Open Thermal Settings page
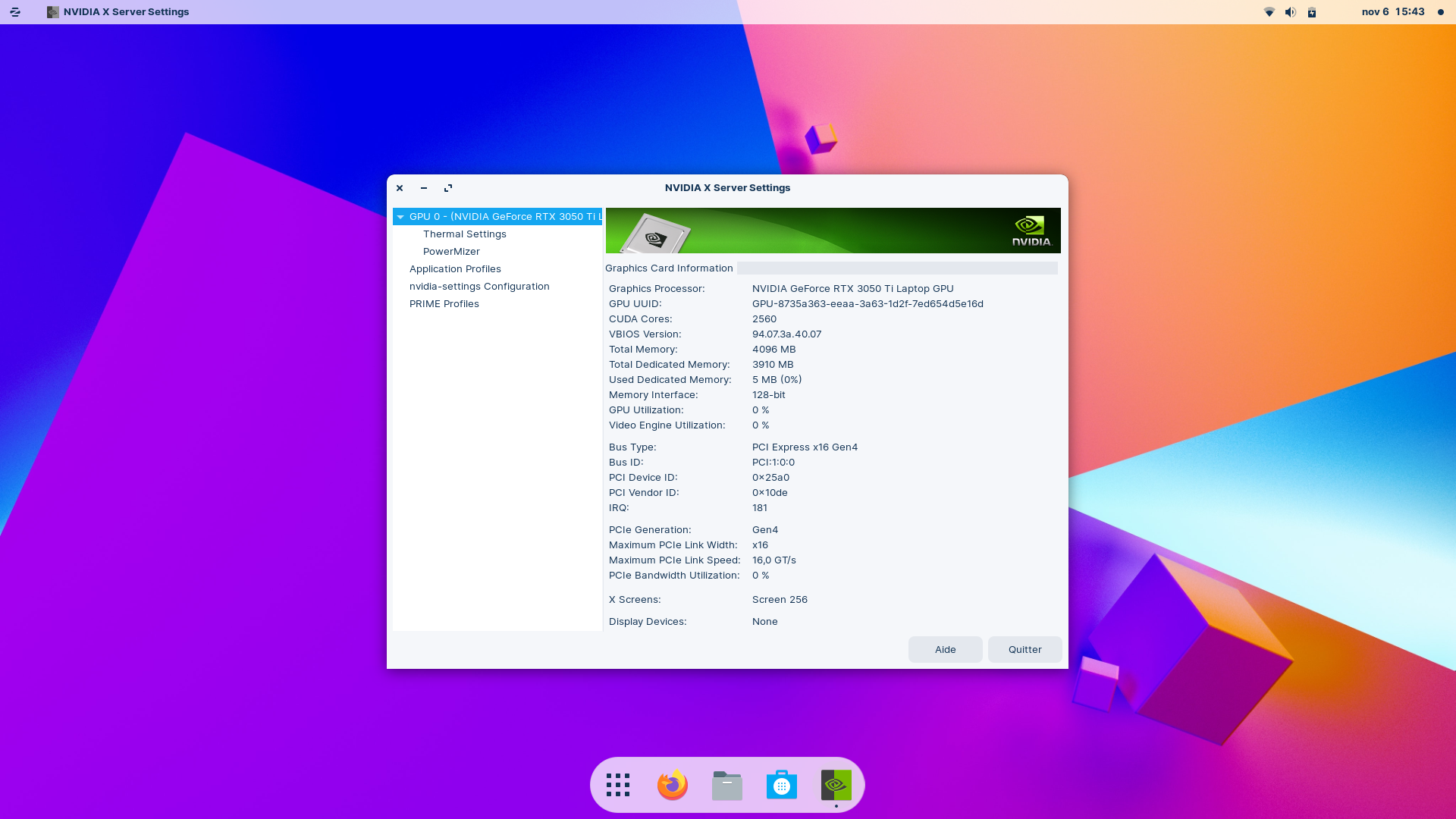The height and width of the screenshot is (819, 1456). [x=464, y=234]
